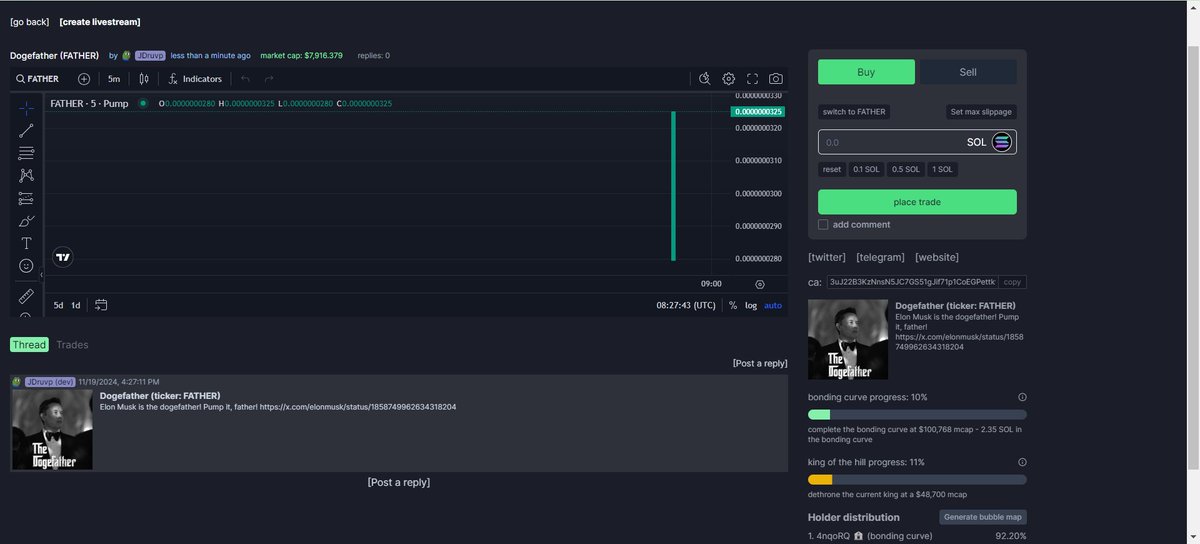
Task: Switch to the Thread tab
Action: tap(29, 345)
